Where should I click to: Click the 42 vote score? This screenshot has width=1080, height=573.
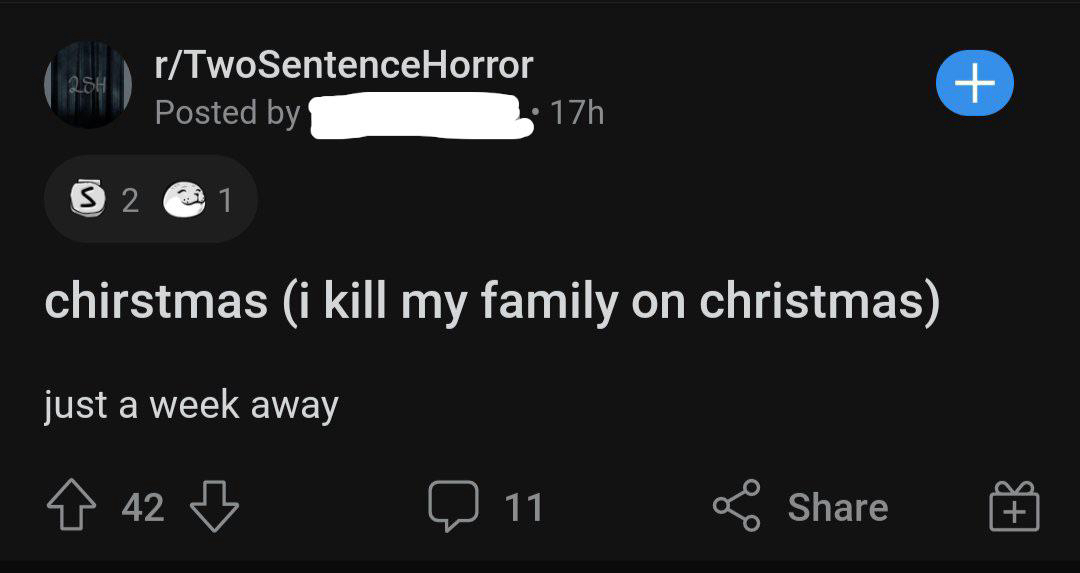pyautogui.click(x=142, y=507)
